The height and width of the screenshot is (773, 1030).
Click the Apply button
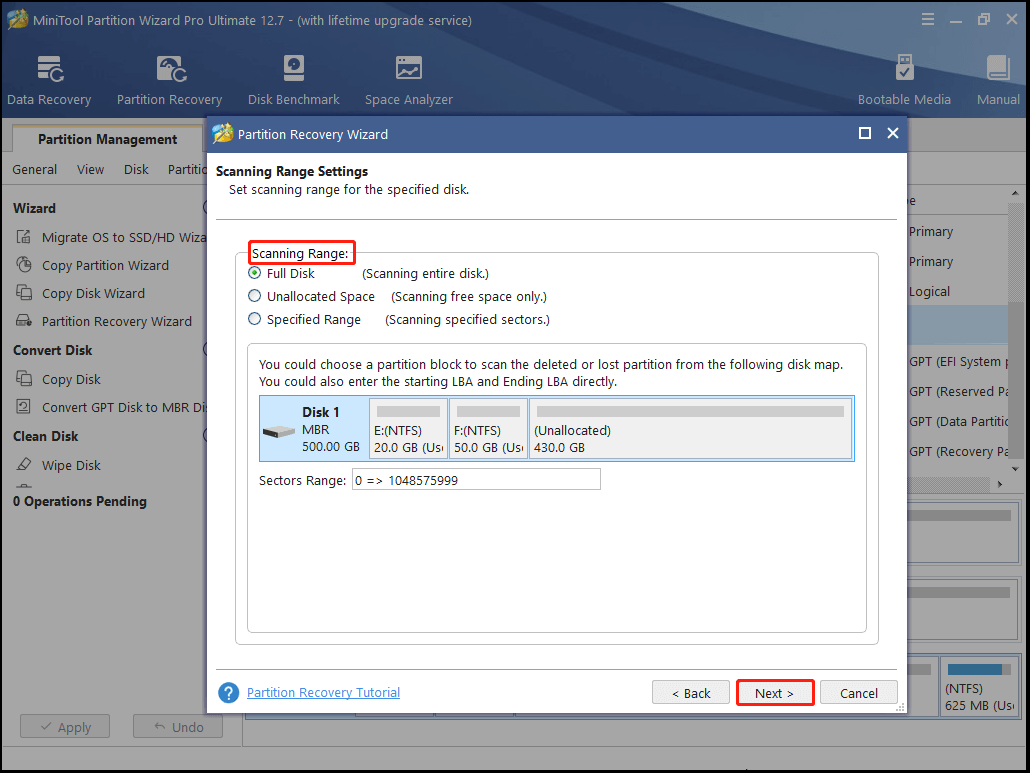click(65, 727)
